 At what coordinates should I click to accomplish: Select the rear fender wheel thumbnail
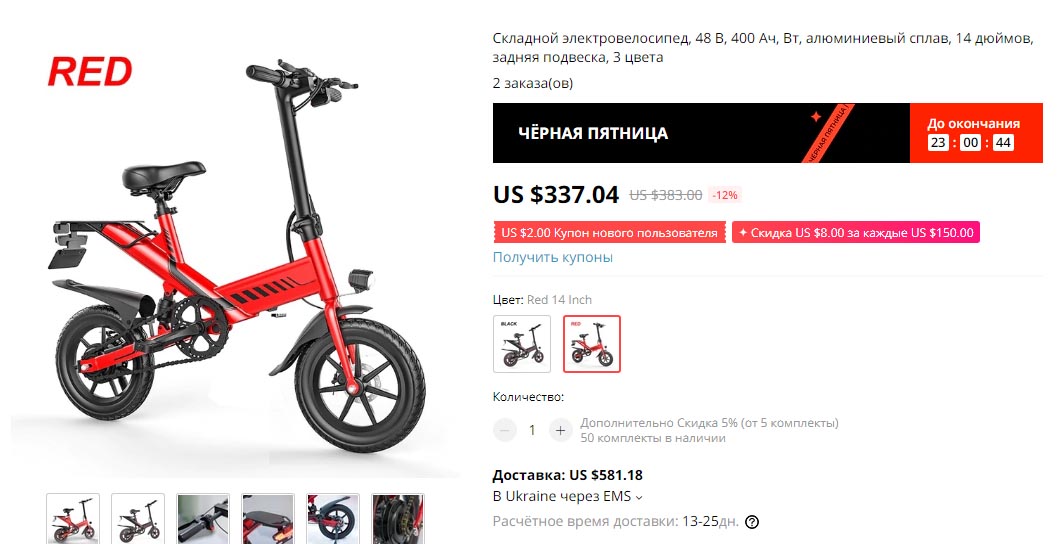point(333,519)
